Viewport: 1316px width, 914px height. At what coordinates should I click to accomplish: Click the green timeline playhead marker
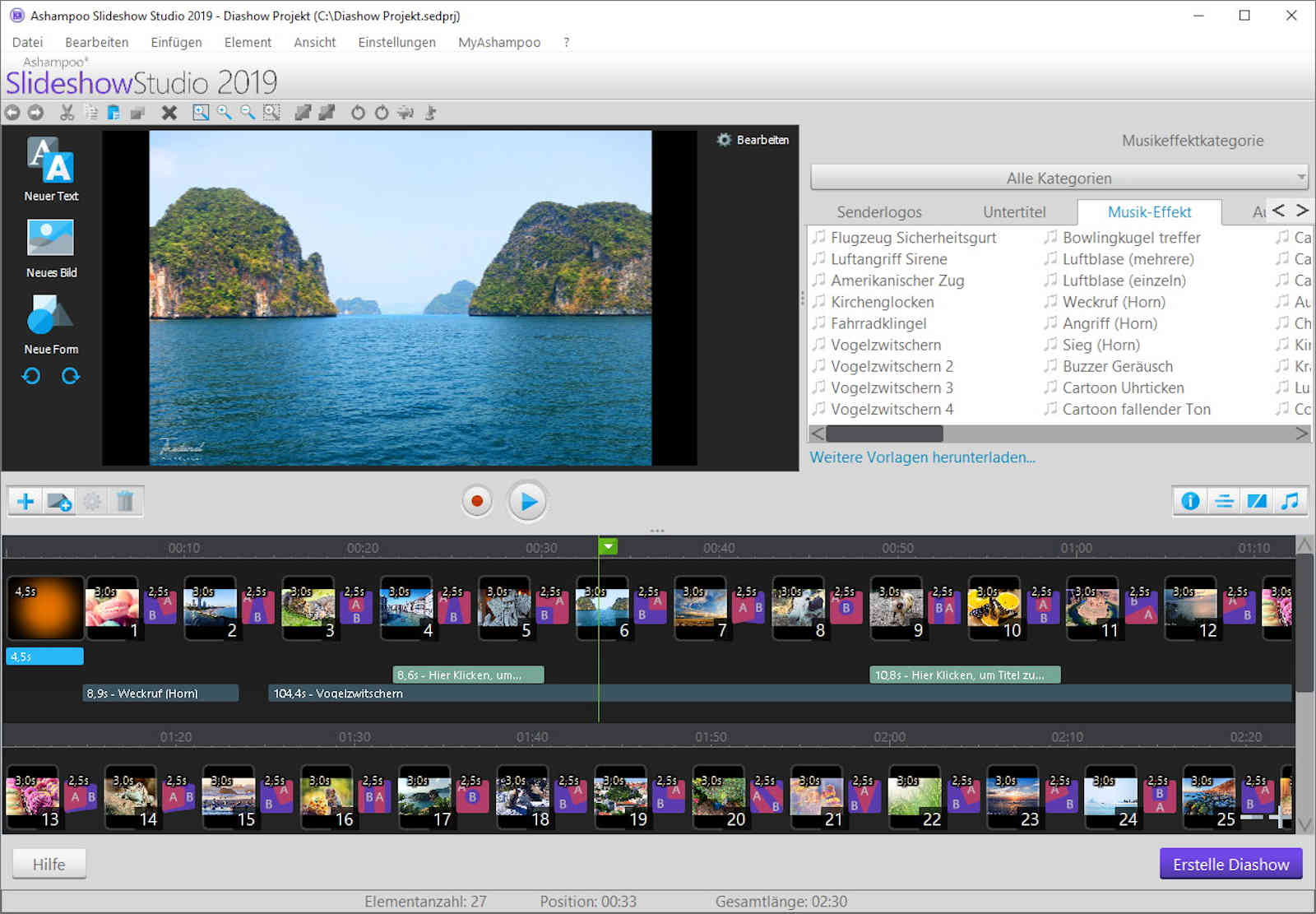point(608,546)
